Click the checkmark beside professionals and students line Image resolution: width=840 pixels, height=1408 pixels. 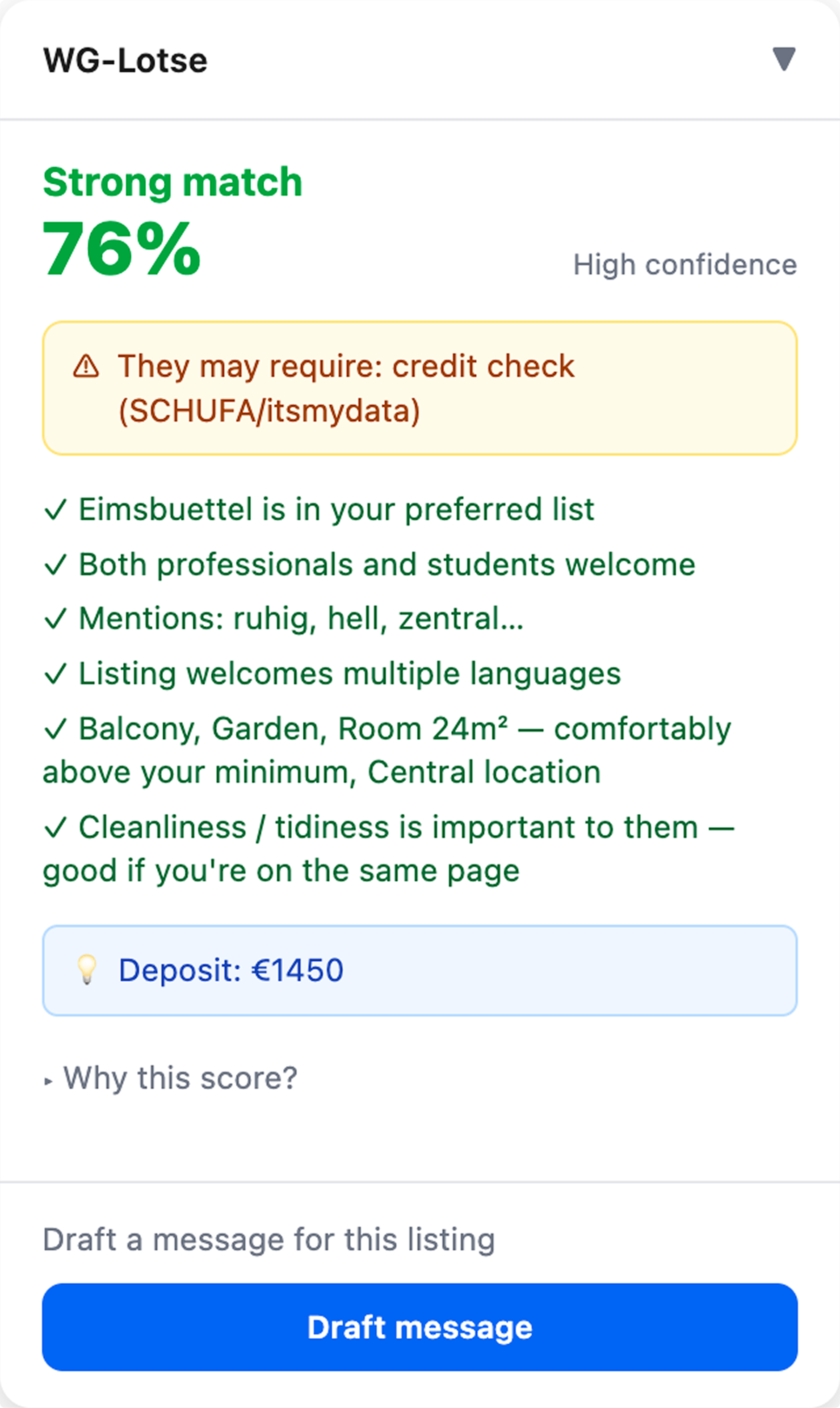[56, 564]
